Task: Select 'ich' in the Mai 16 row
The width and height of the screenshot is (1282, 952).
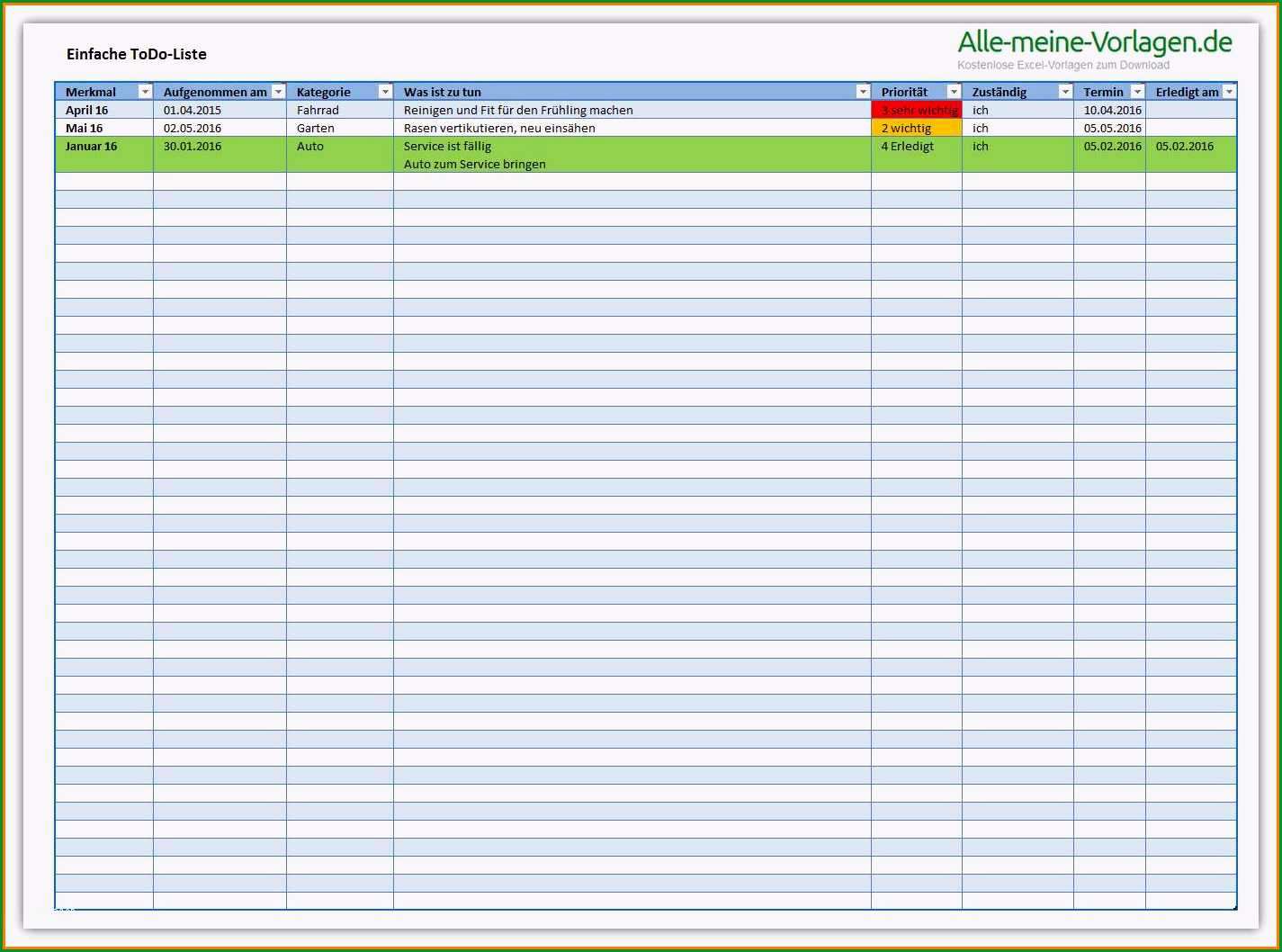Action: click(x=1018, y=128)
